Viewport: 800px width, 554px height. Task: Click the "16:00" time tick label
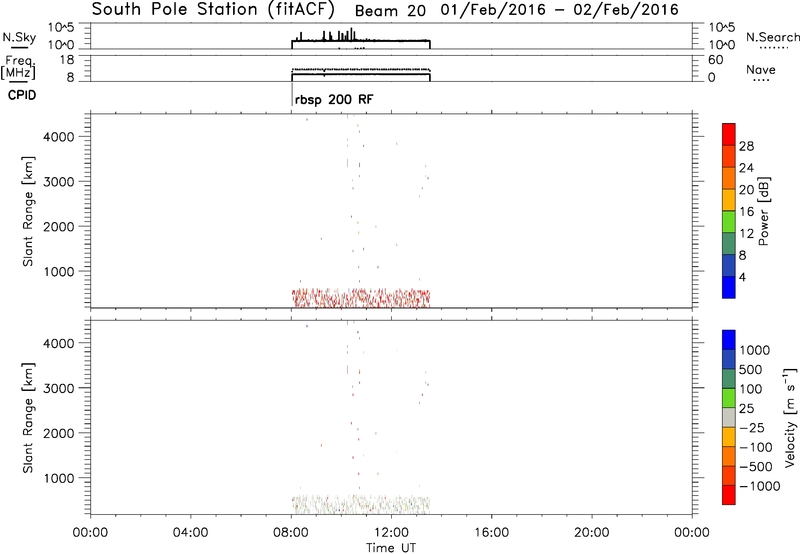point(491,533)
